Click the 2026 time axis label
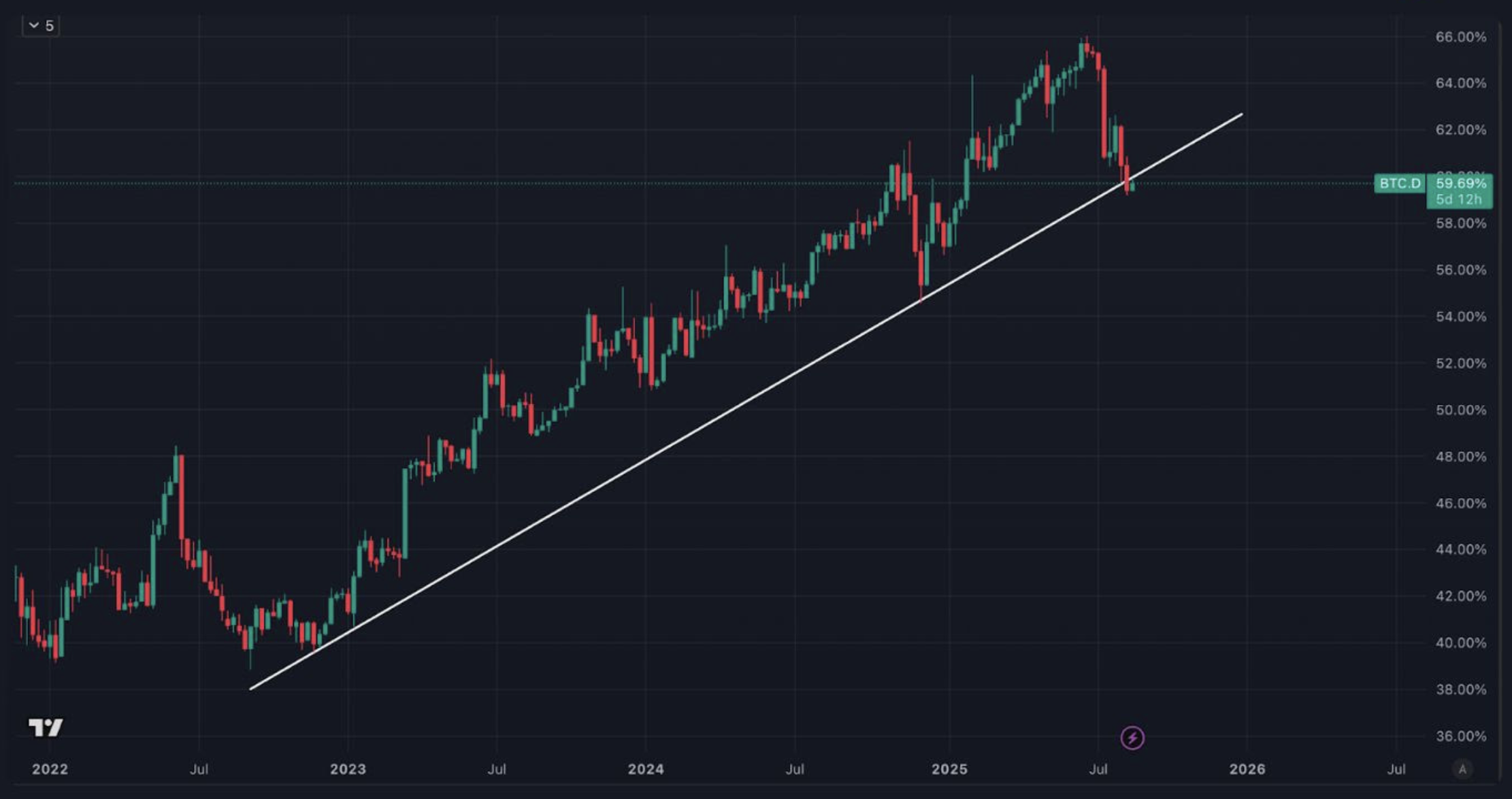The height and width of the screenshot is (799, 1512). coord(1247,769)
